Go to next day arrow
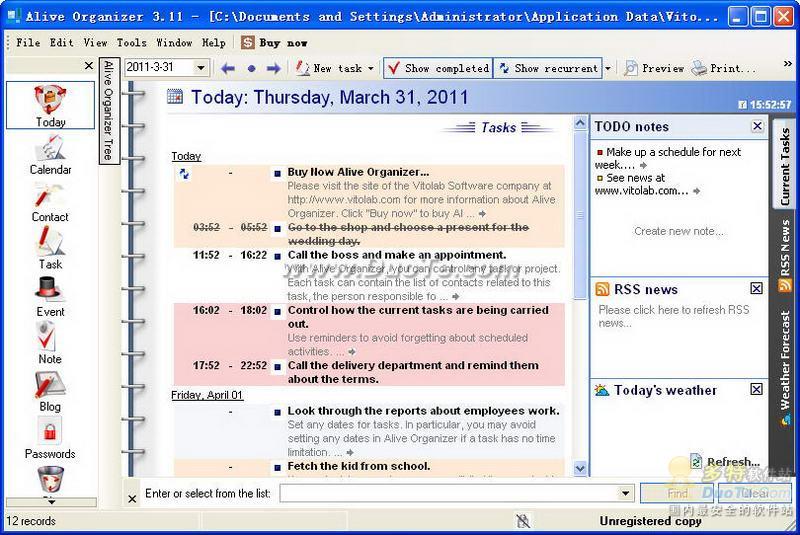The image size is (800, 535). [274, 68]
